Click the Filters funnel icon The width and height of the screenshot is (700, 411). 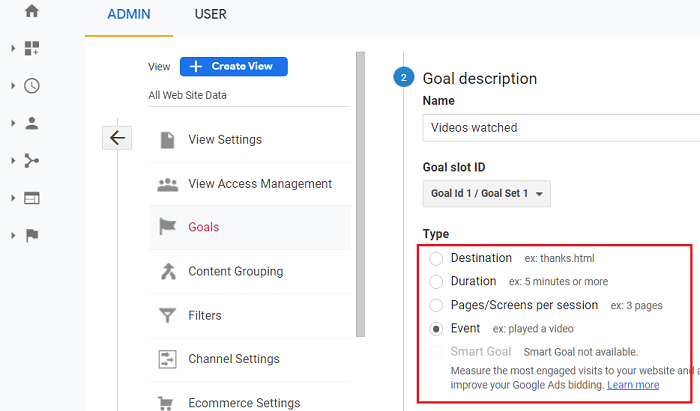[x=167, y=316]
